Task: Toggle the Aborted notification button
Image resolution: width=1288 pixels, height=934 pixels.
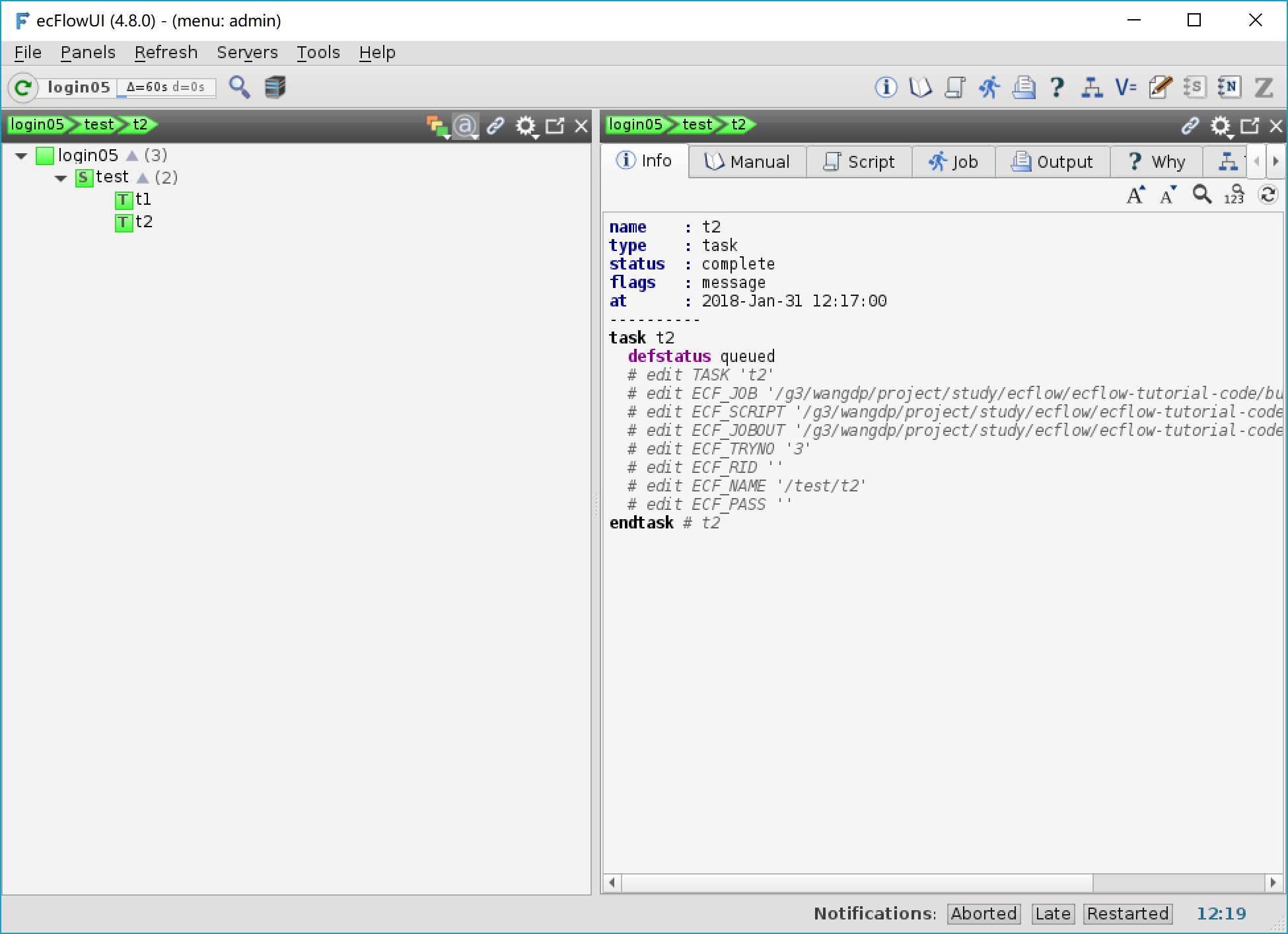Action: coord(984,914)
